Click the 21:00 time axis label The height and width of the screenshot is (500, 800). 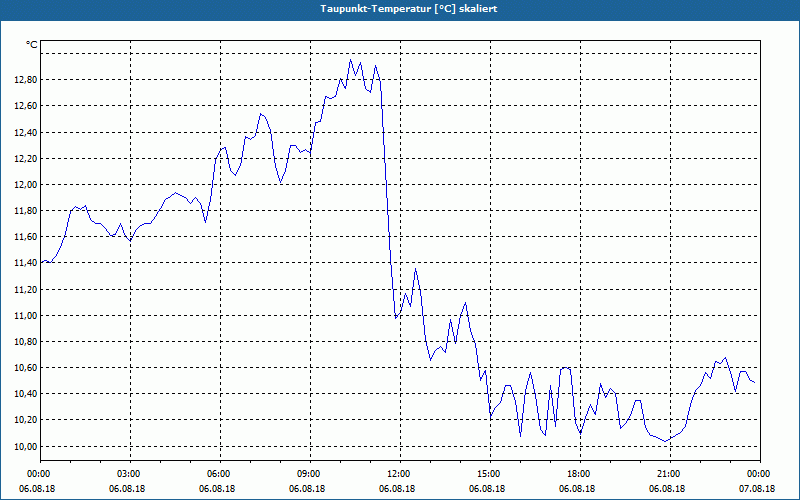[670, 474]
